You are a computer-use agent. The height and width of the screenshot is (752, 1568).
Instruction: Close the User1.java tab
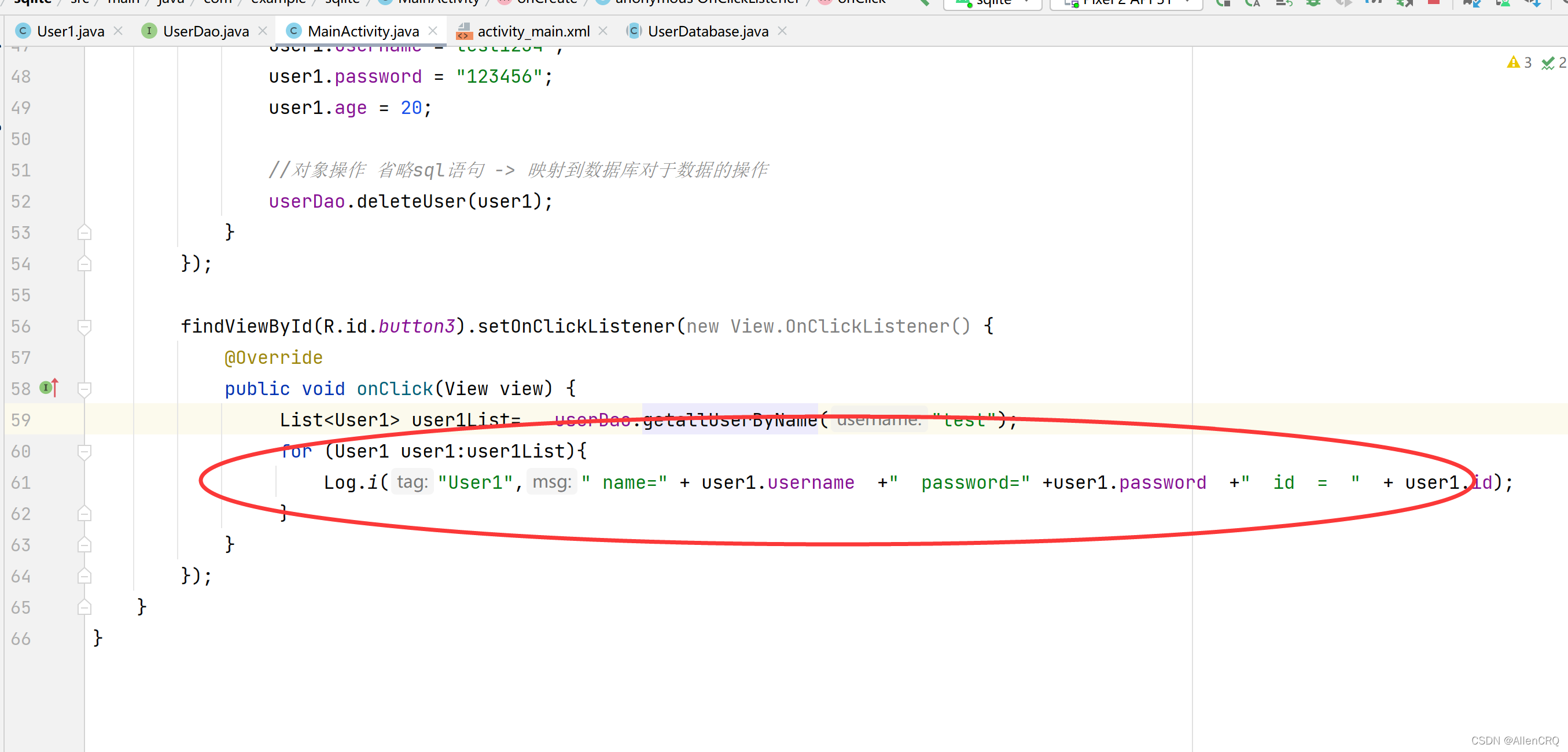tap(118, 31)
